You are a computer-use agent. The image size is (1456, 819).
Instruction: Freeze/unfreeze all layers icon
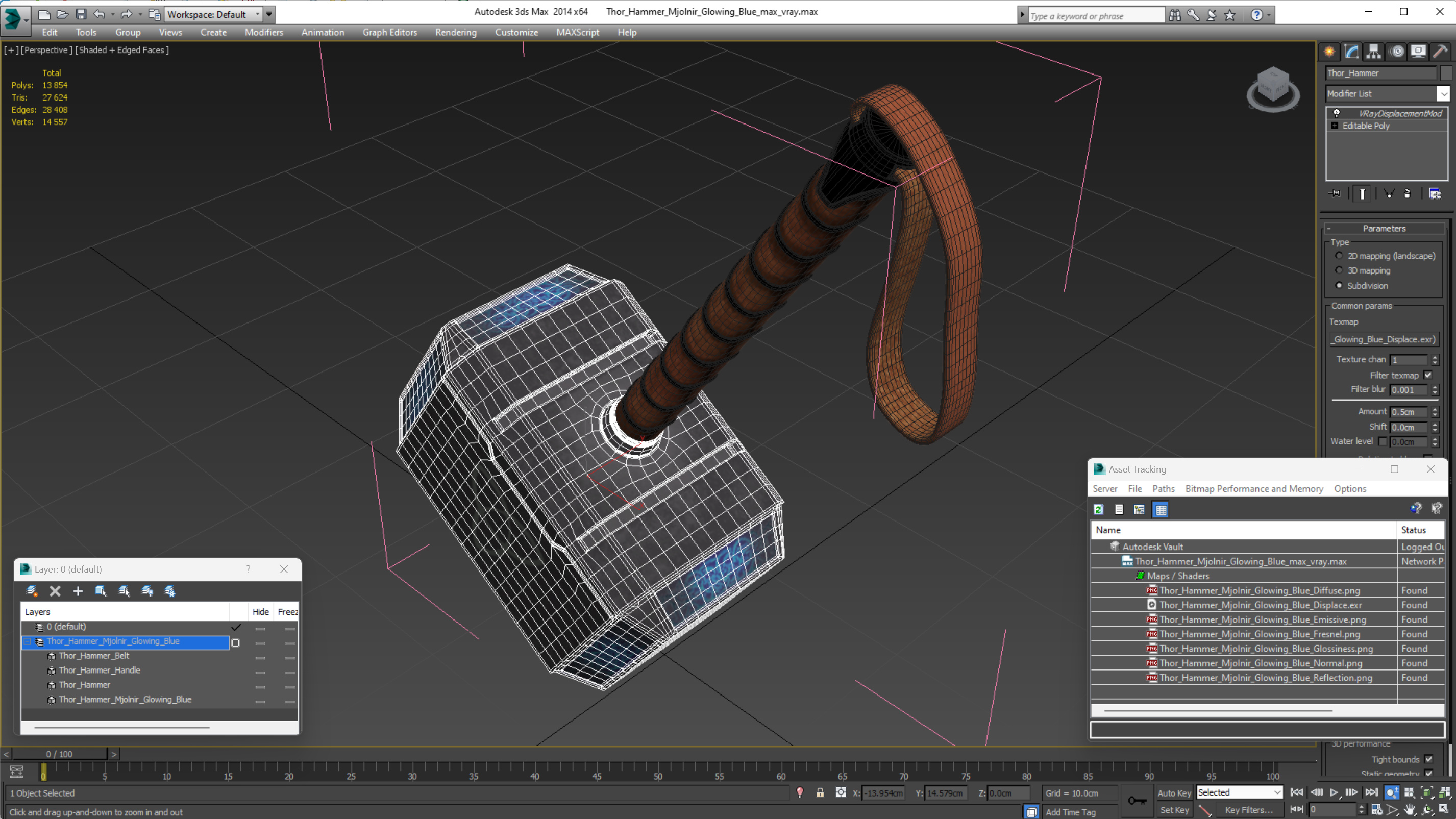[x=170, y=591]
